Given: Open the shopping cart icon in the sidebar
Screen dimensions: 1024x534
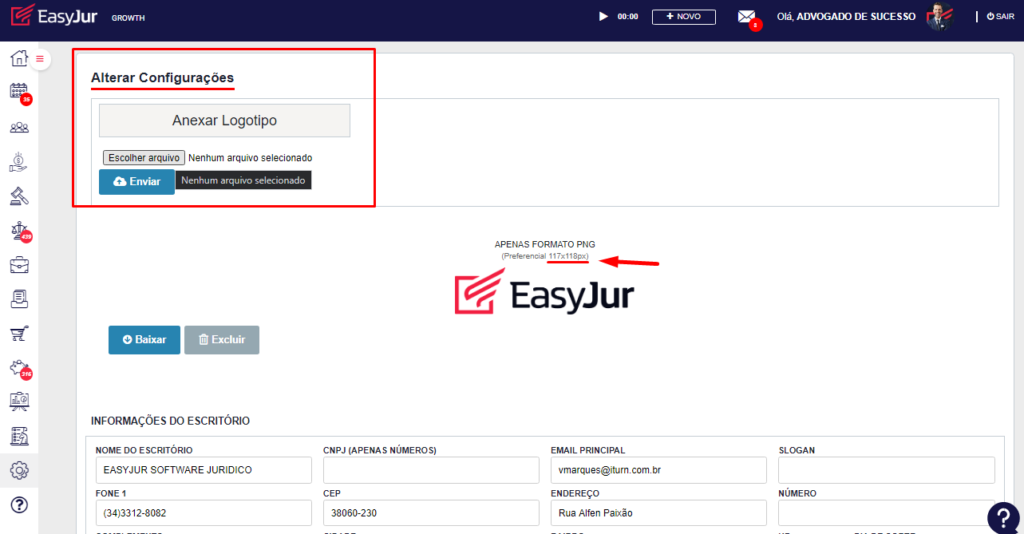Looking at the screenshot, I should pyautogui.click(x=19, y=334).
